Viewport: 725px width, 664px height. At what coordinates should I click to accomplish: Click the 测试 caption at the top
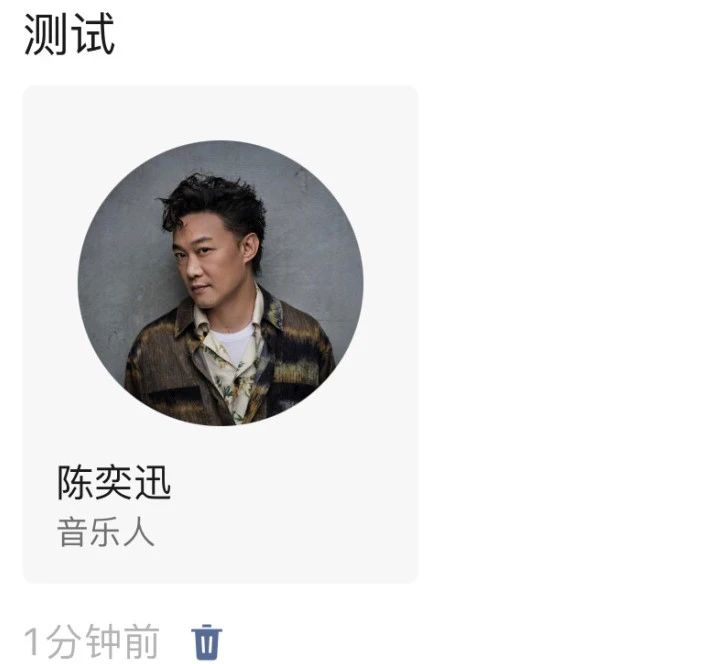[69, 34]
